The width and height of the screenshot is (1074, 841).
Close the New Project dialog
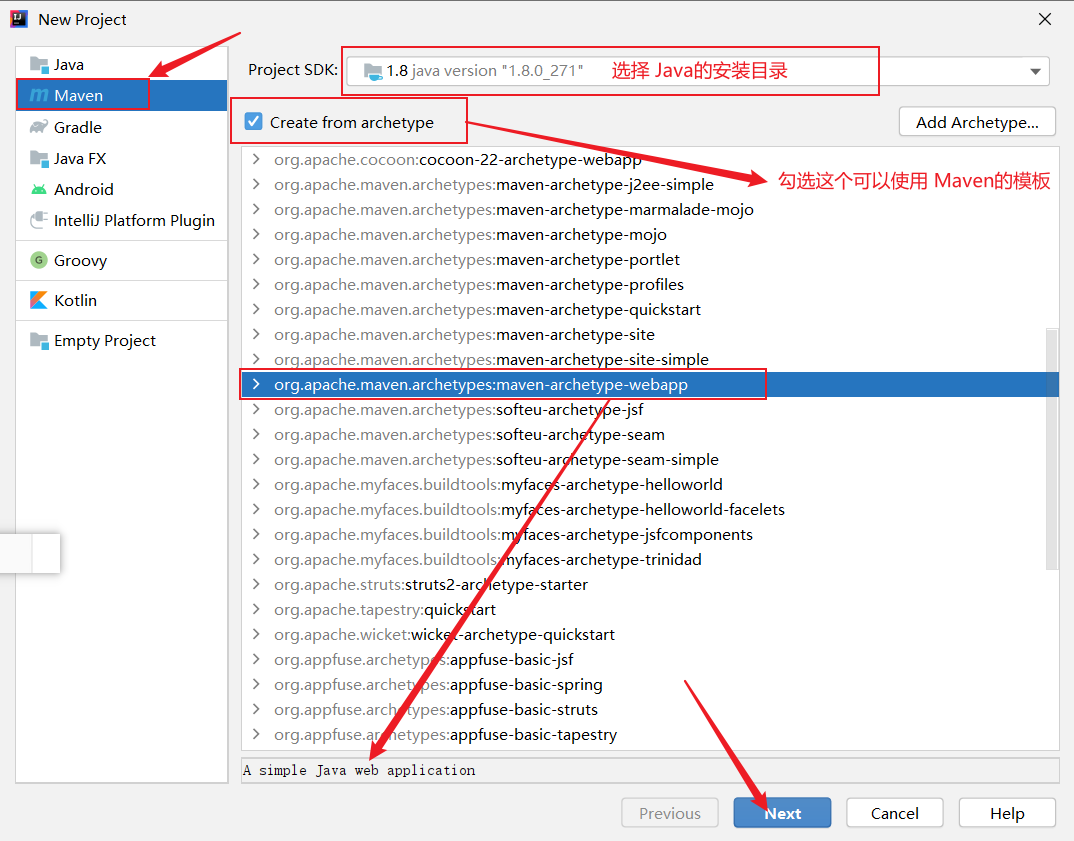1045,19
